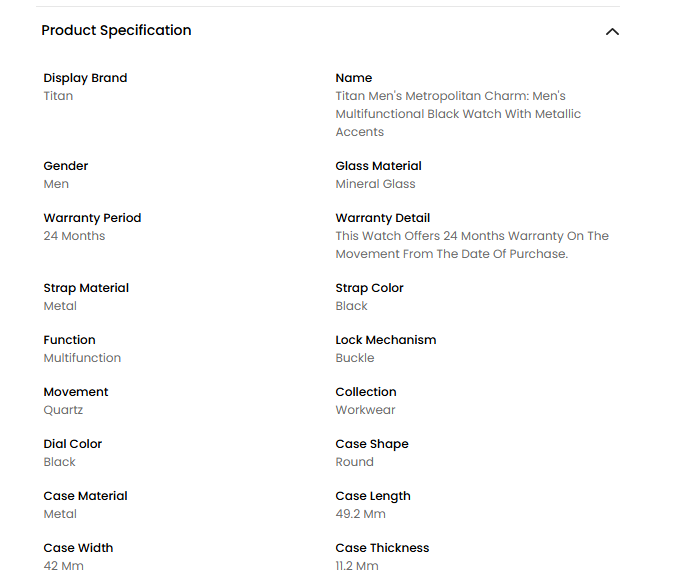Click the value 'Buckle'
The width and height of the screenshot is (683, 587).
(x=355, y=358)
